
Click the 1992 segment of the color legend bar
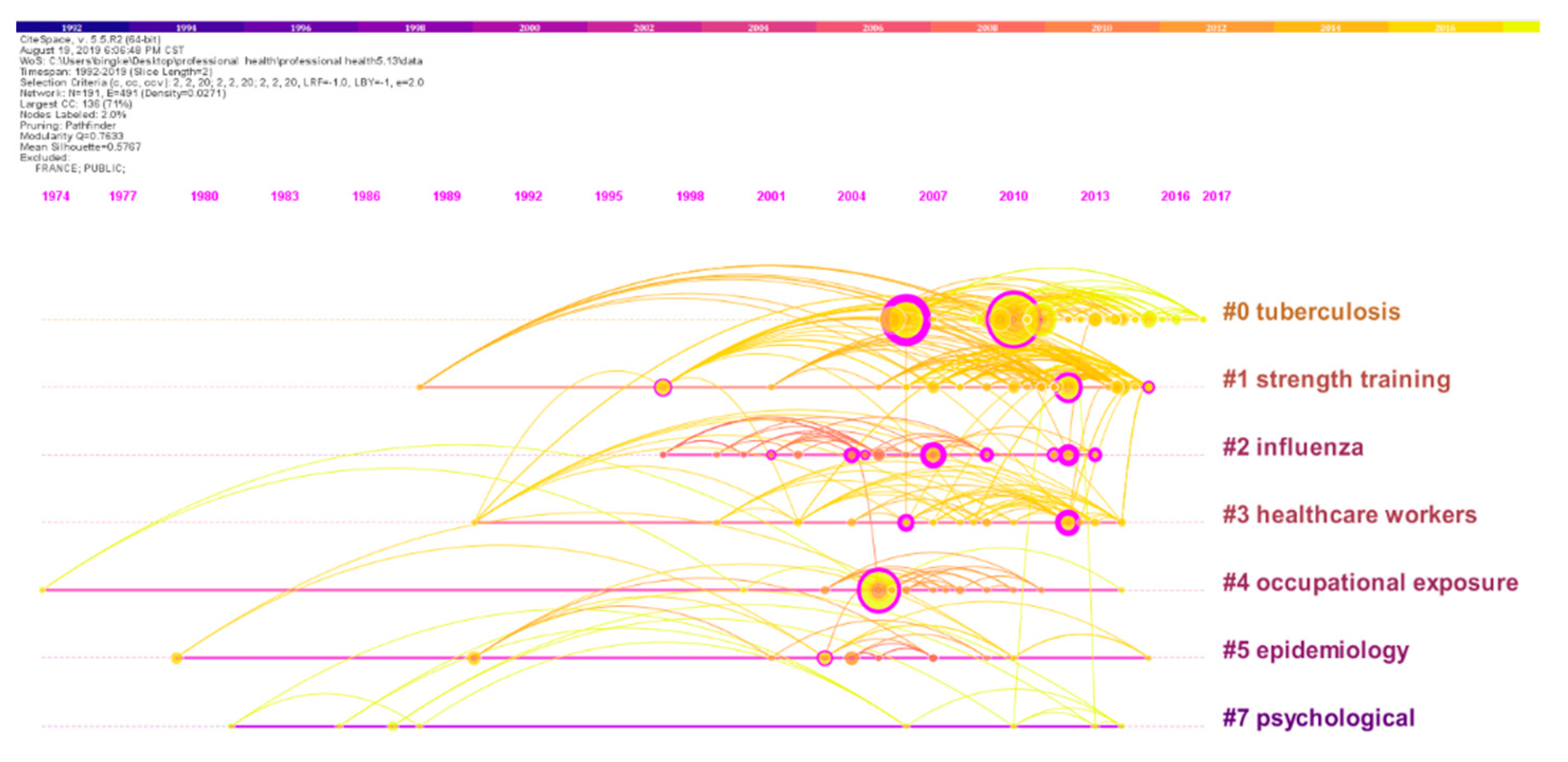coord(72,27)
